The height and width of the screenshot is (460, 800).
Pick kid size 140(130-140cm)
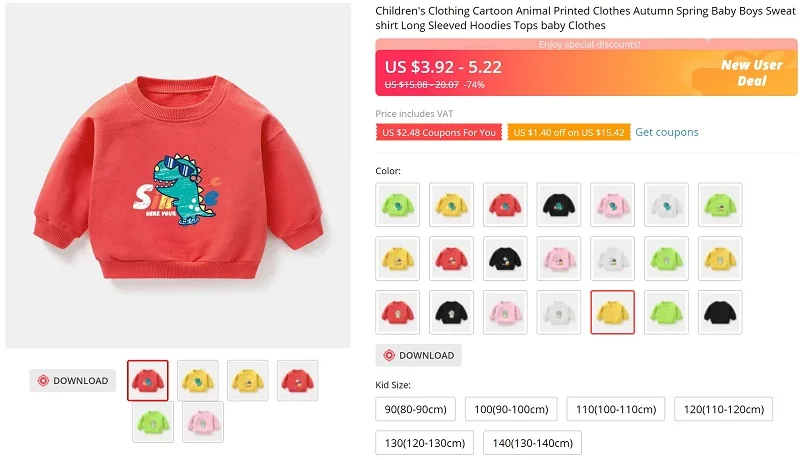point(532,443)
